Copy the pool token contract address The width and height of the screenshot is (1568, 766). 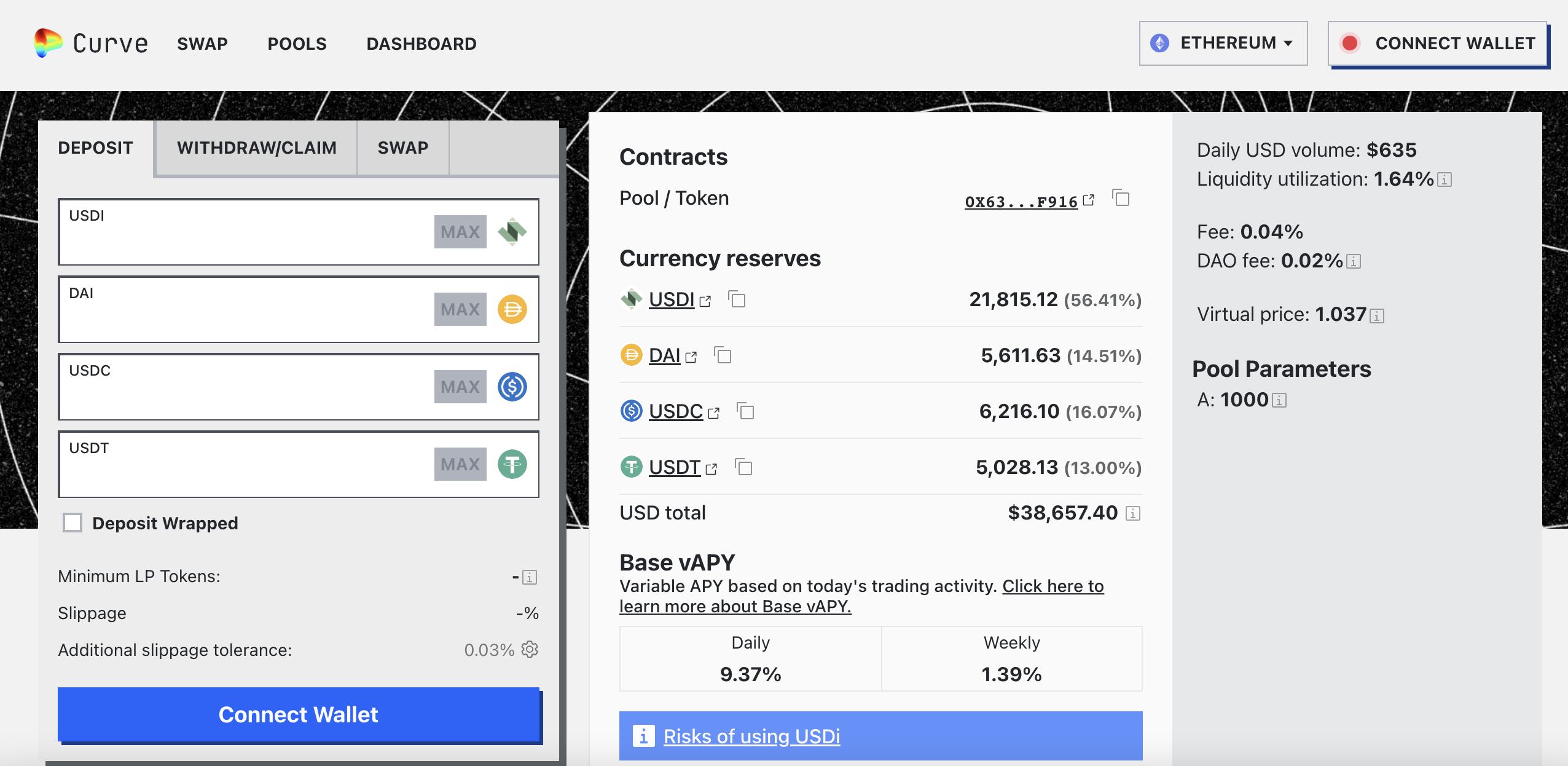click(x=1121, y=199)
